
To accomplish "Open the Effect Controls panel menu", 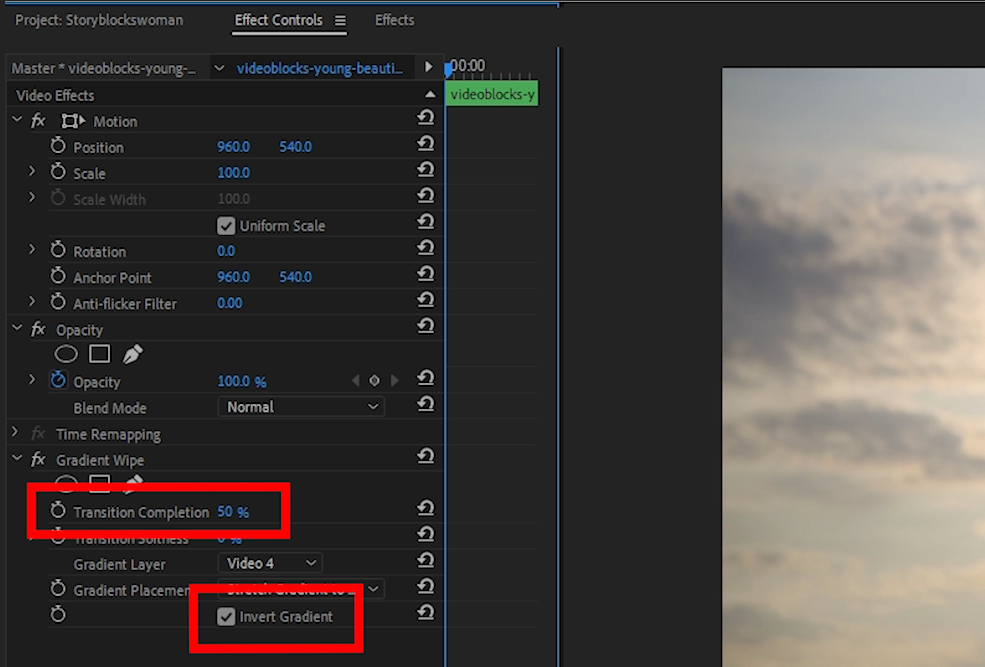I will 340,21.
